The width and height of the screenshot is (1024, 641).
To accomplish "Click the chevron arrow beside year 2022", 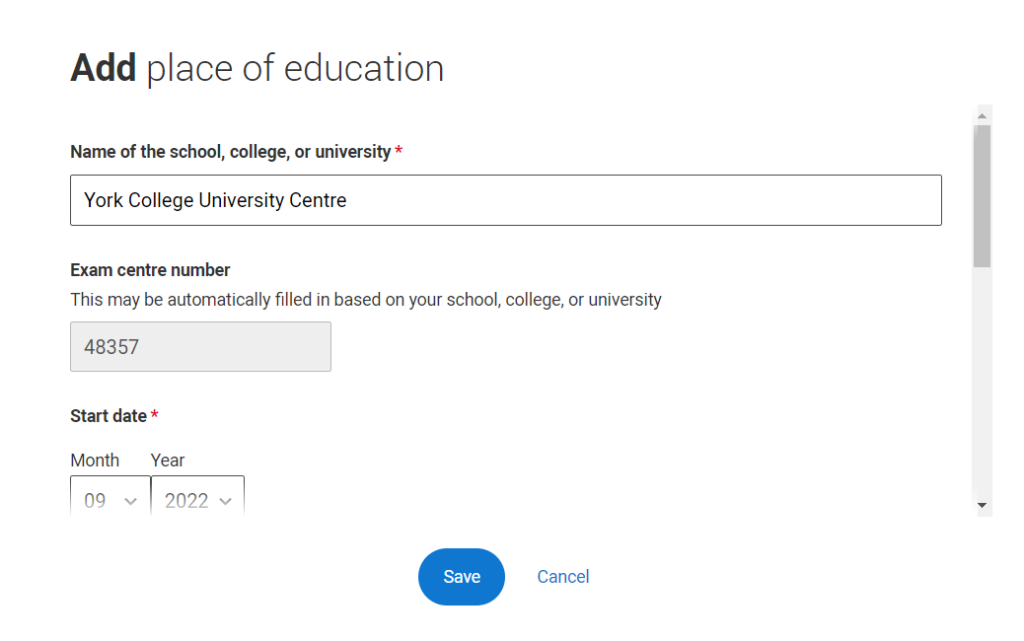I will (x=225, y=501).
